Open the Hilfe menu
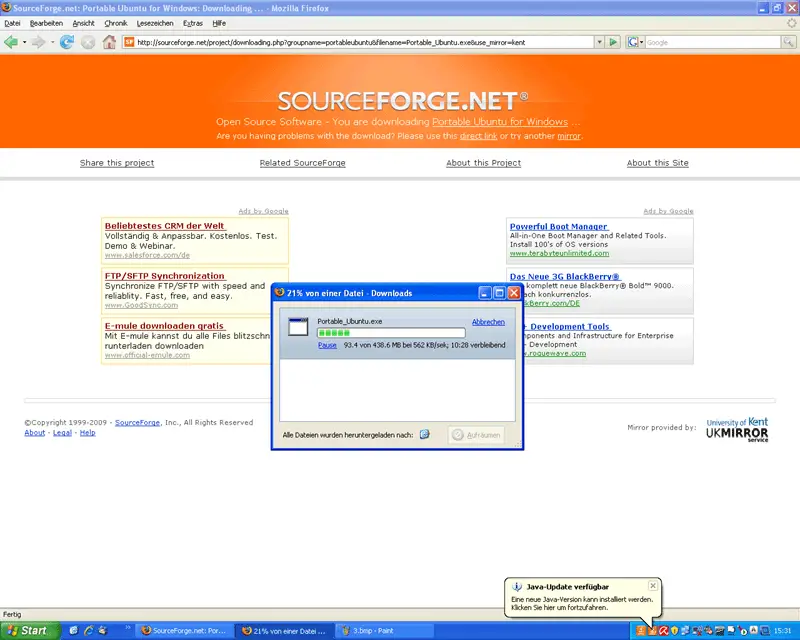 click(219, 23)
